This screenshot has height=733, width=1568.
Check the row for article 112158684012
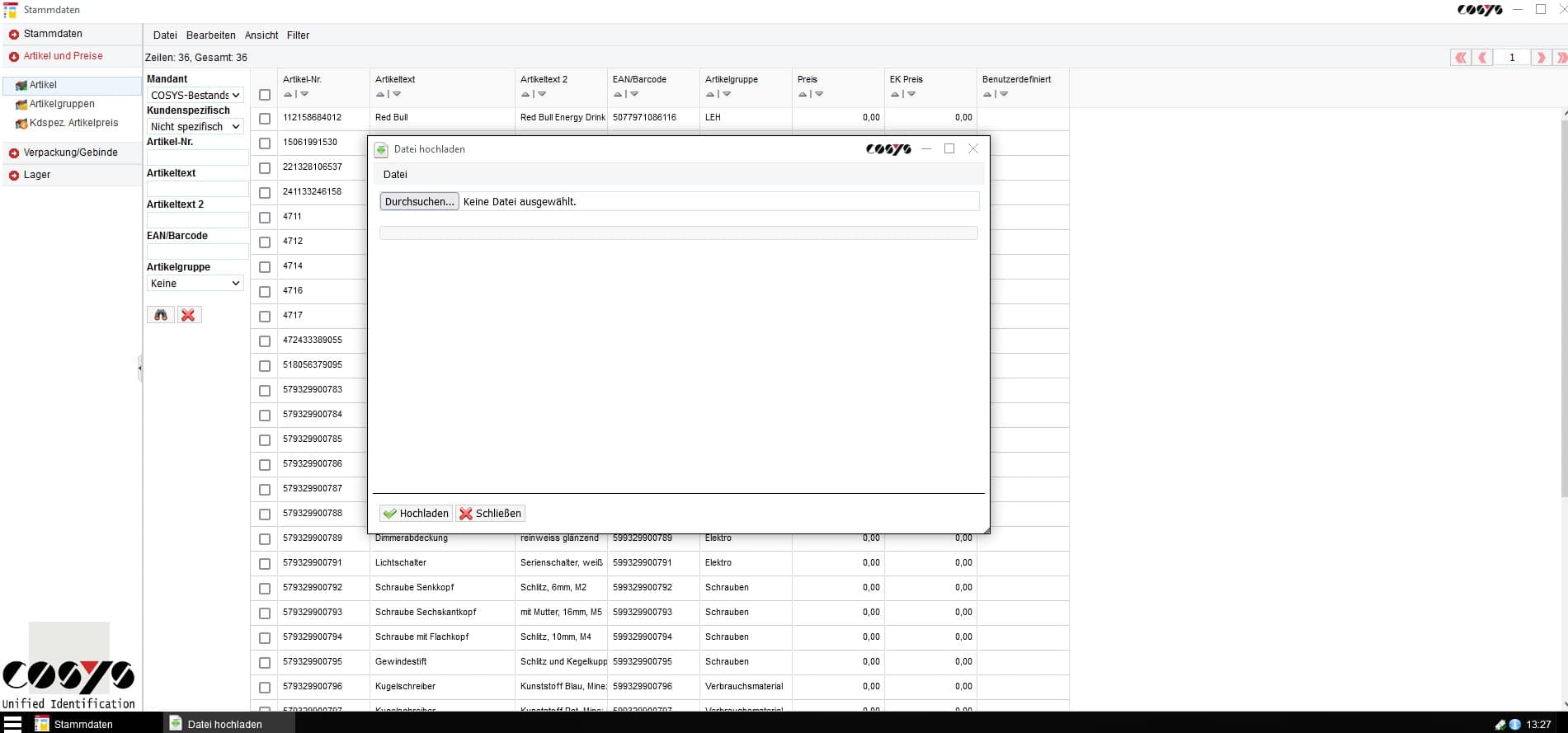tap(265, 119)
